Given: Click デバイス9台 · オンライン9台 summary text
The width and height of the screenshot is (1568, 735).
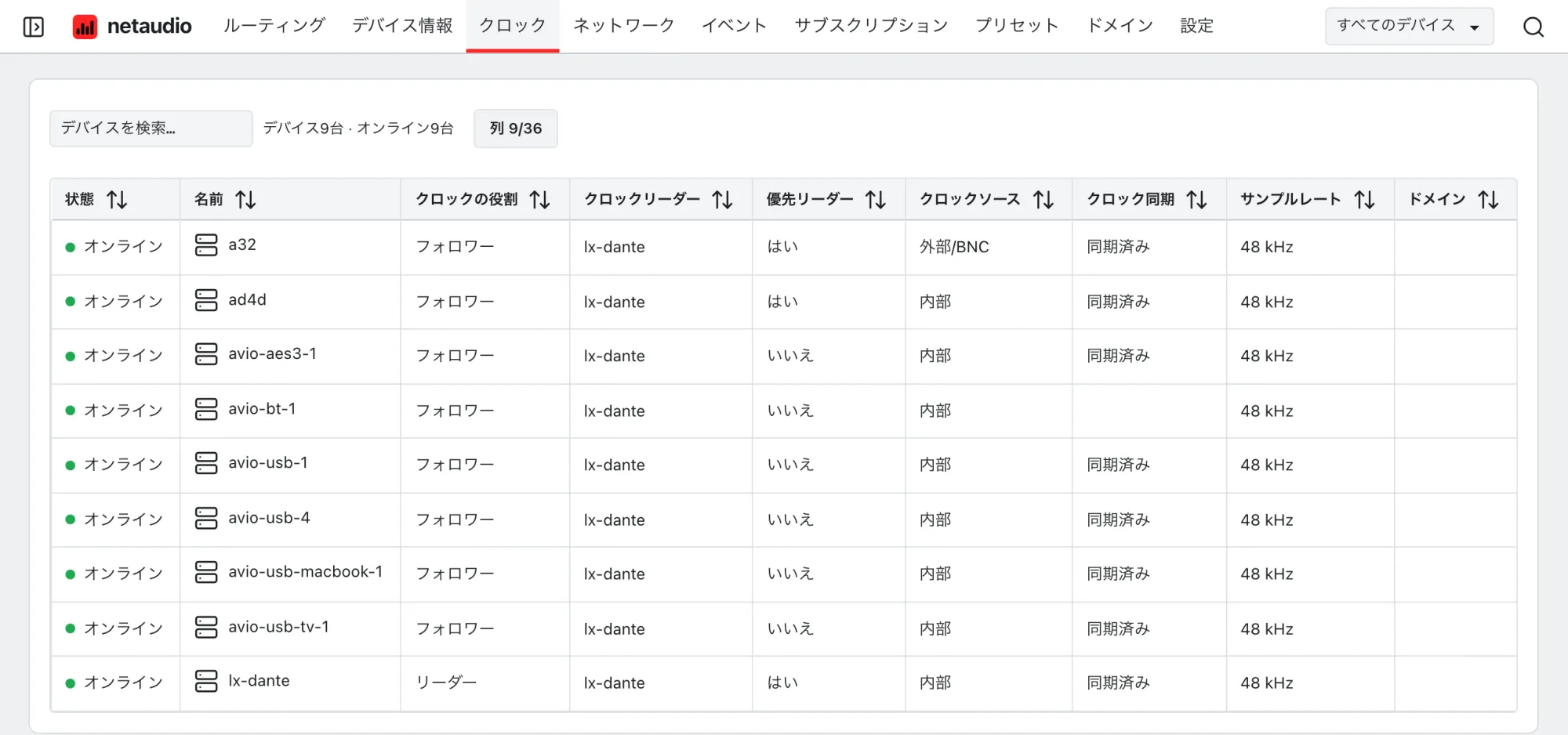Looking at the screenshot, I should point(358,129).
